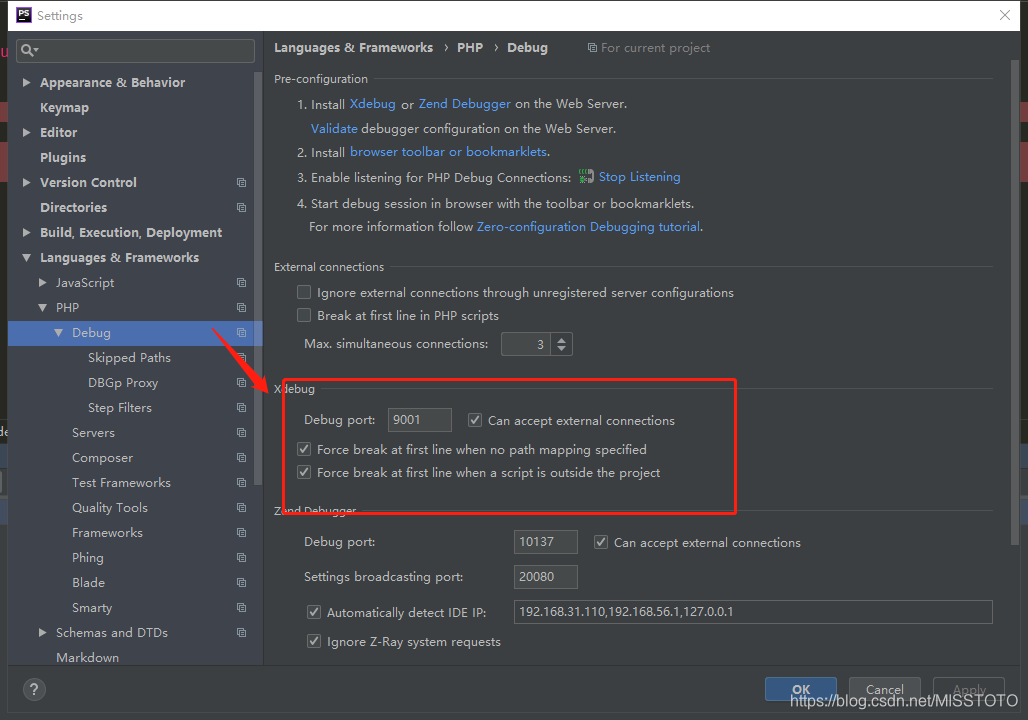The height and width of the screenshot is (720, 1028).
Task: Expand the Schemas and DTDs node
Action: tap(43, 633)
